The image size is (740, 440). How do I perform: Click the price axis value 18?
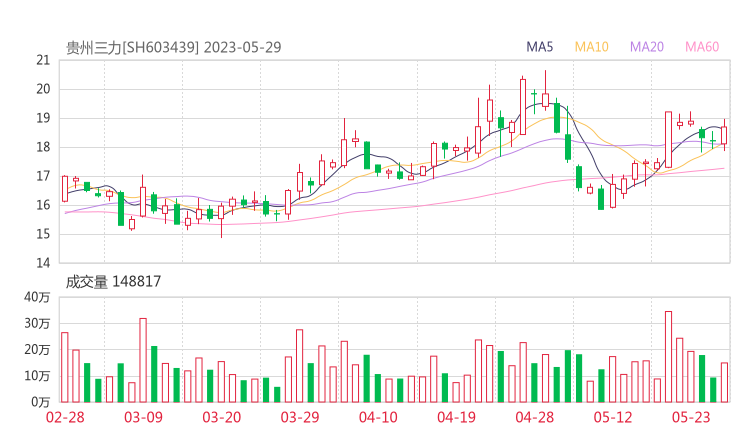(x=43, y=147)
